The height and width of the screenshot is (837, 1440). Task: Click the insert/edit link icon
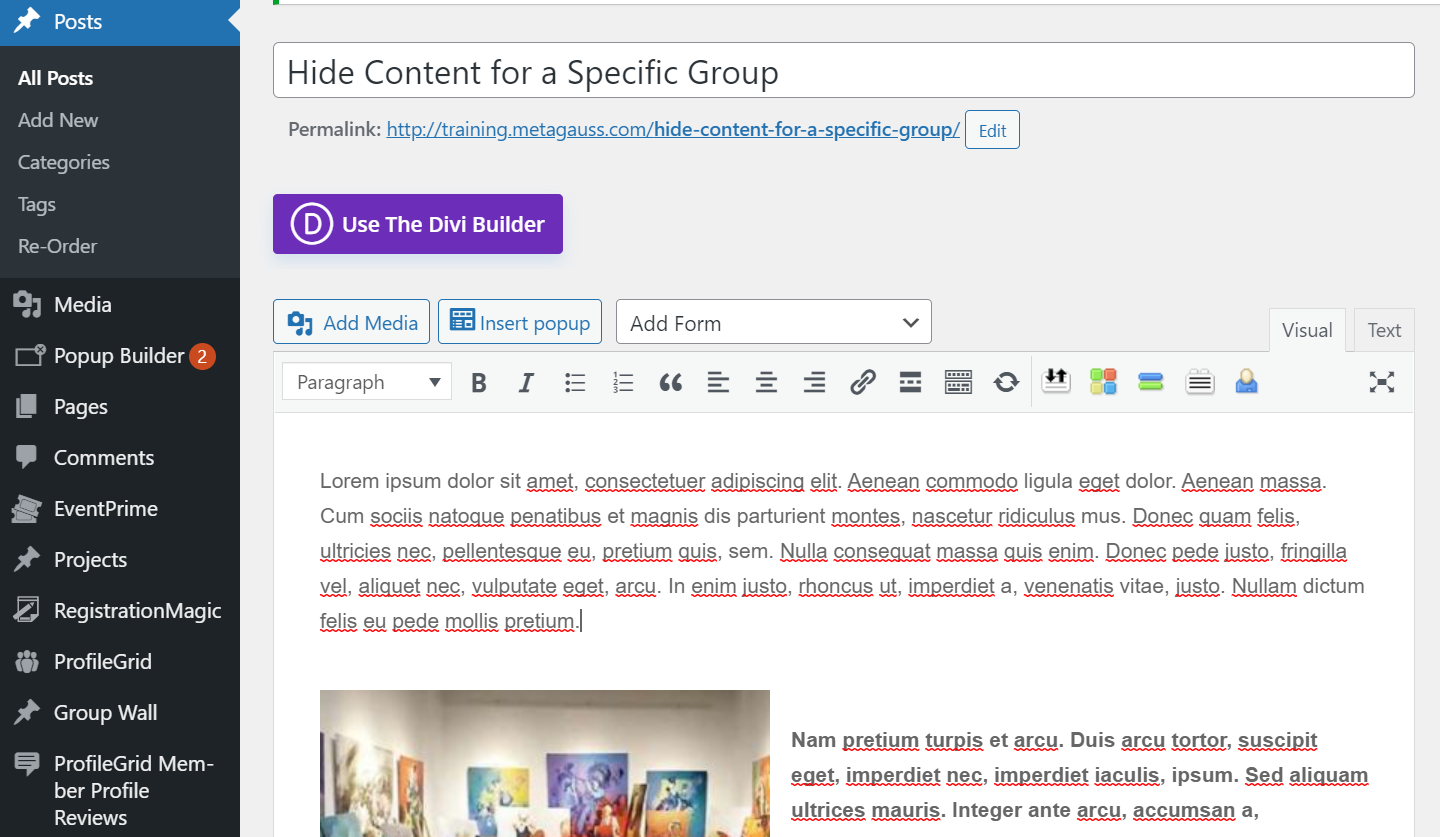(862, 382)
